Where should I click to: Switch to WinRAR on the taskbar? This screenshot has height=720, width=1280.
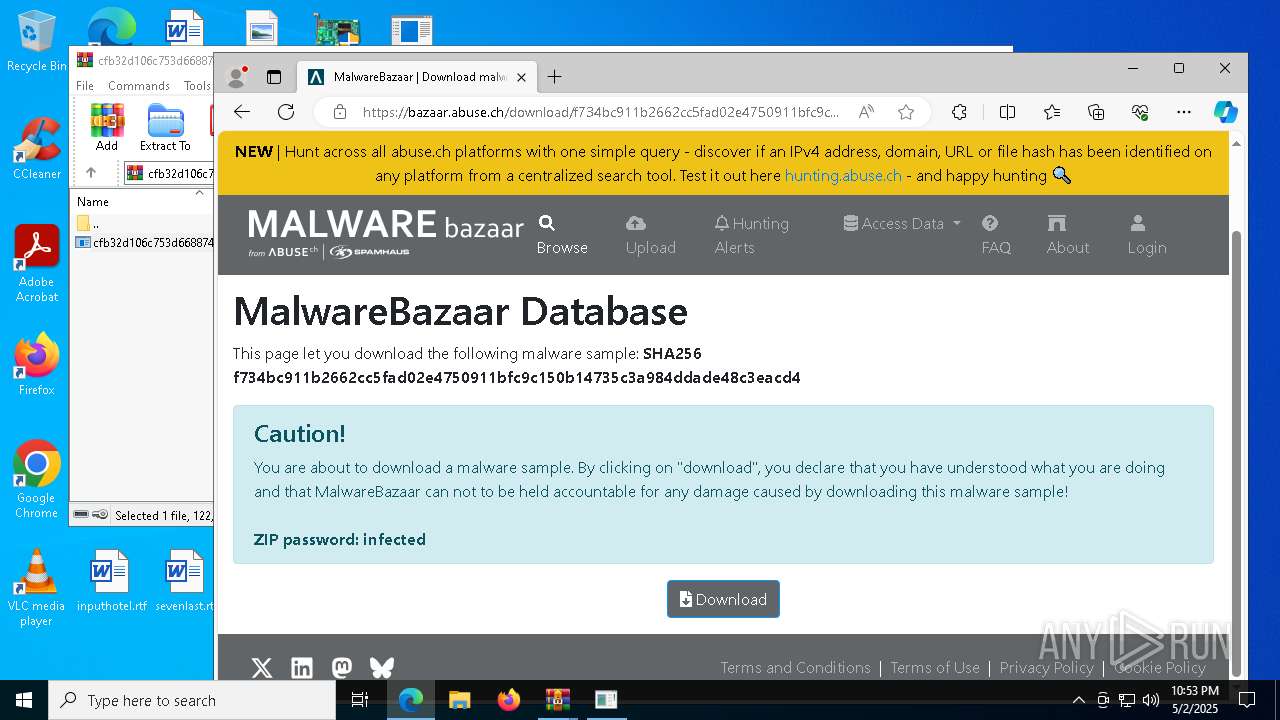click(x=557, y=700)
